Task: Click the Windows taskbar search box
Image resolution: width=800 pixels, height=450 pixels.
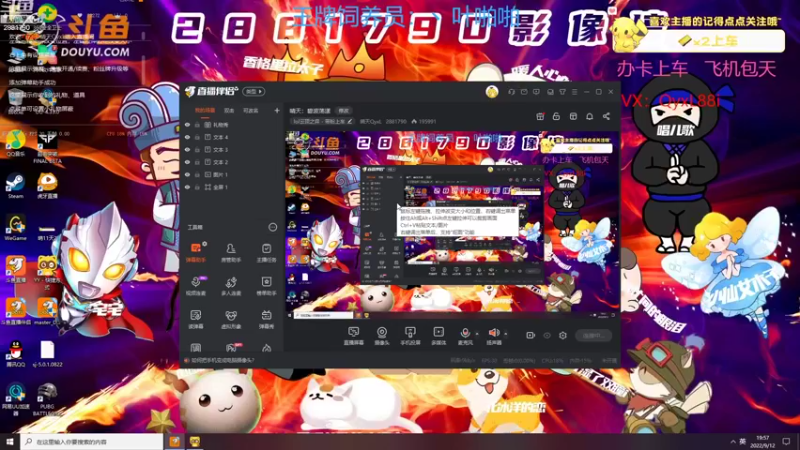Action: tap(92, 441)
